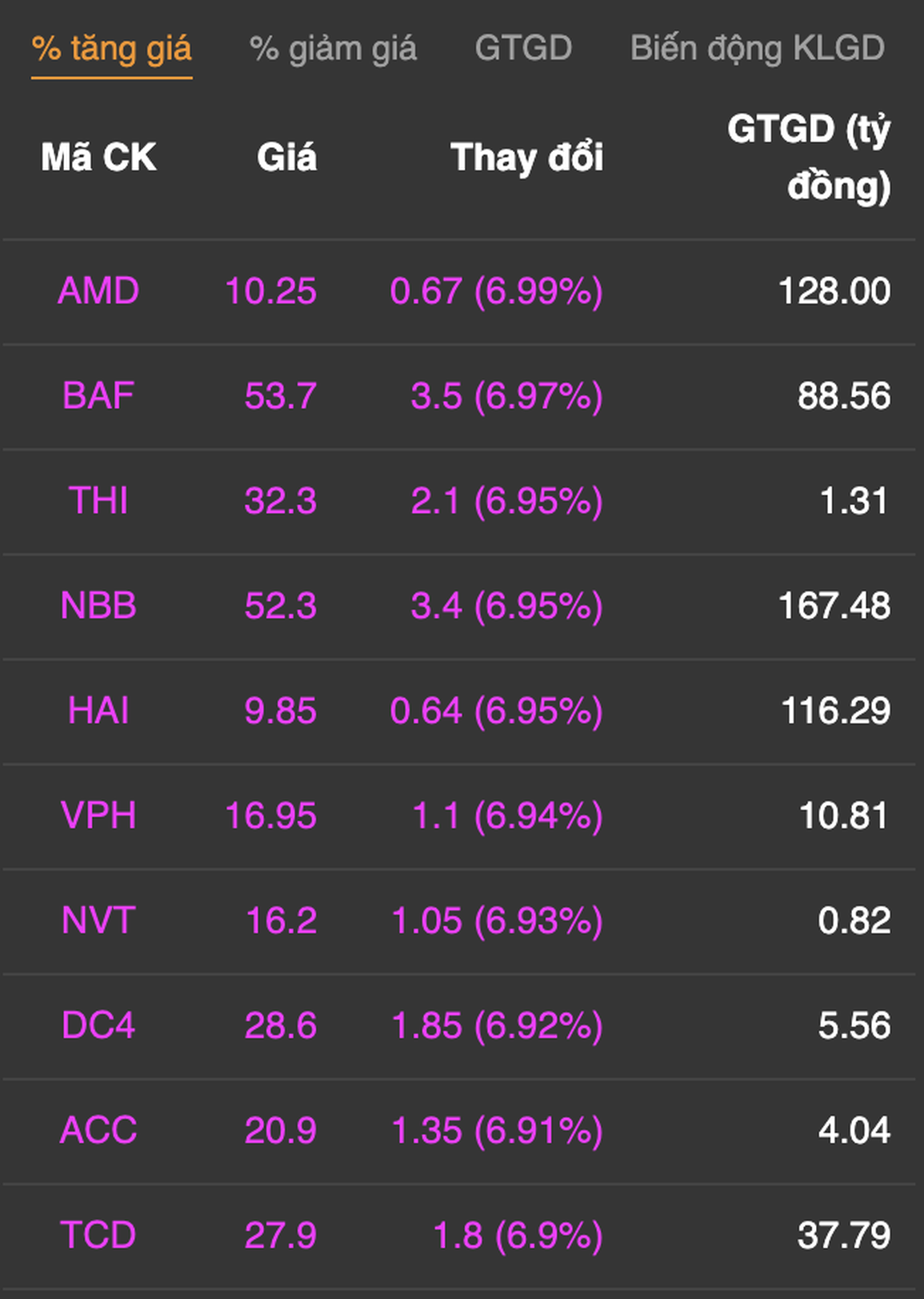Select the GTGD tab
The width and height of the screenshot is (924, 1299).
(x=523, y=48)
